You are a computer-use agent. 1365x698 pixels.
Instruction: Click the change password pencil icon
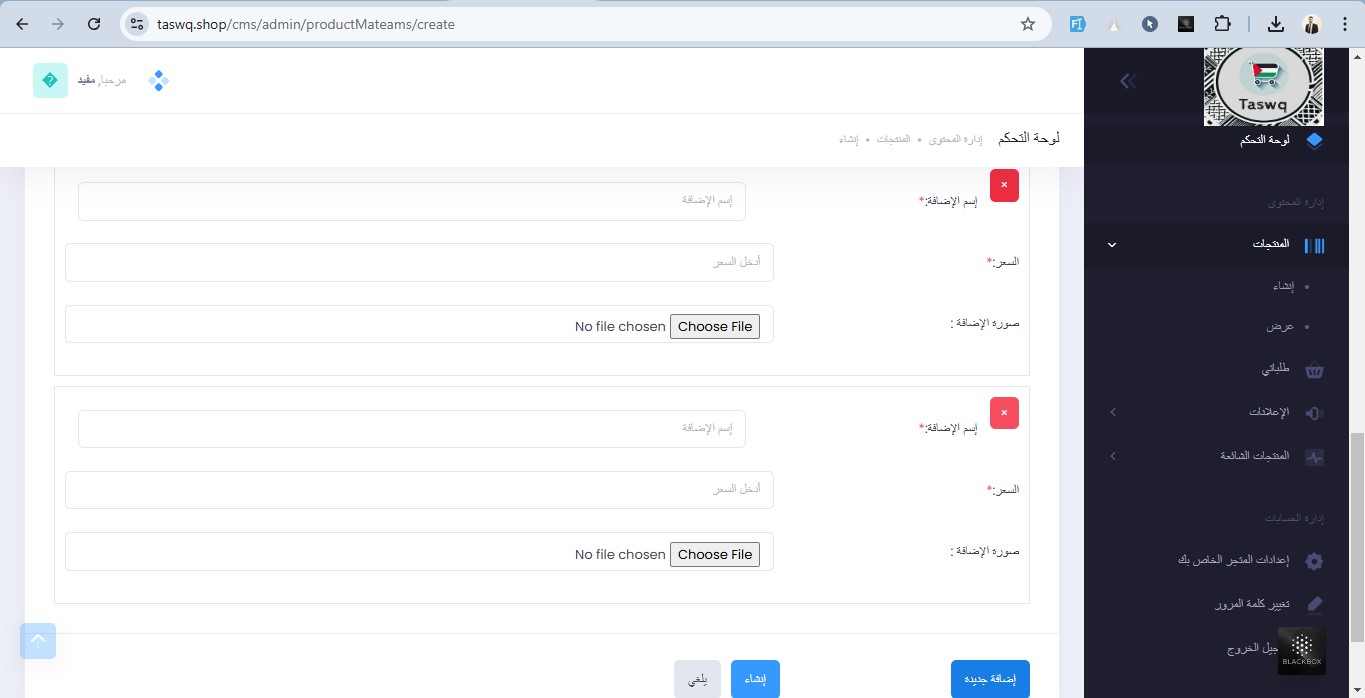[1314, 604]
